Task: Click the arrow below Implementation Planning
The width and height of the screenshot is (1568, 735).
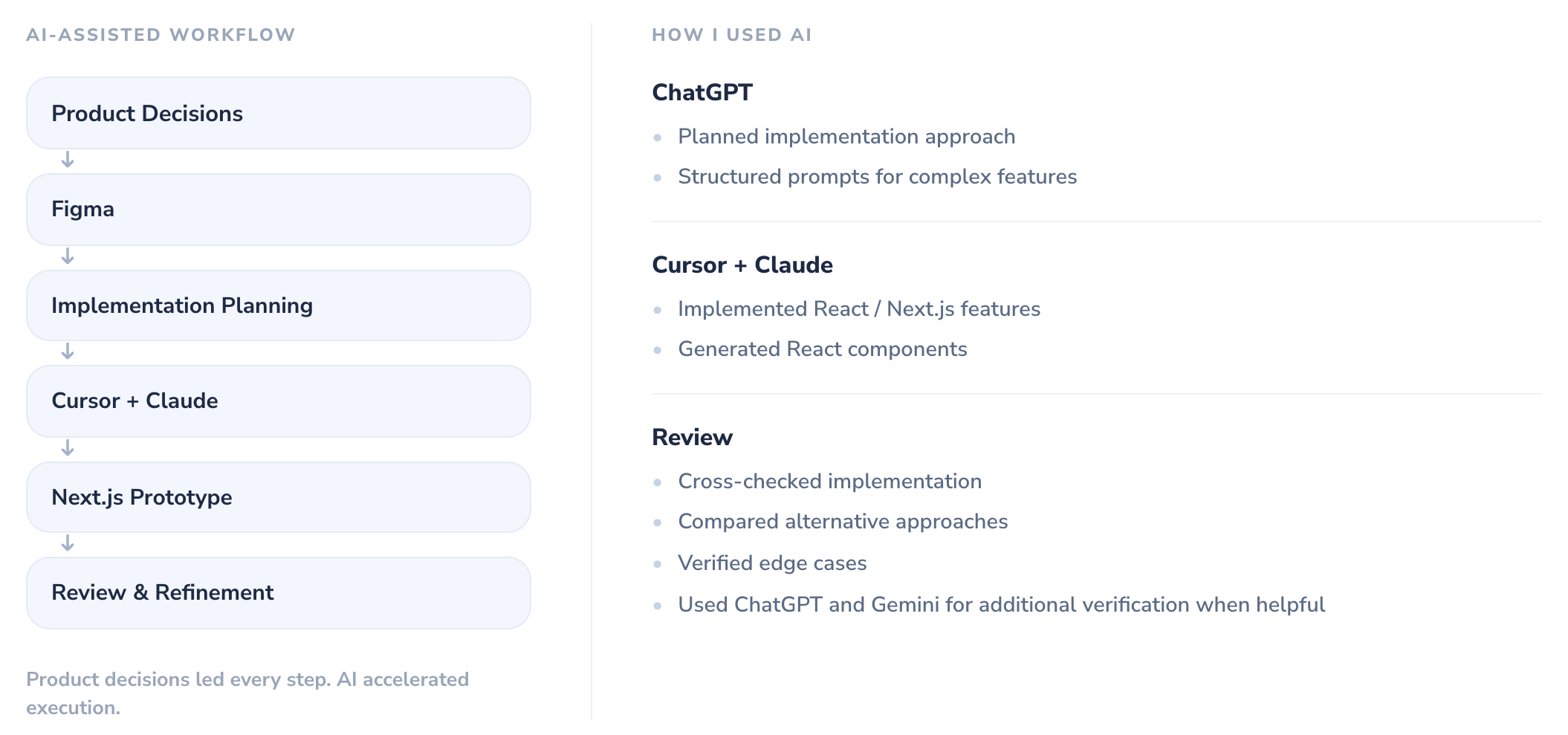Action: 68,352
